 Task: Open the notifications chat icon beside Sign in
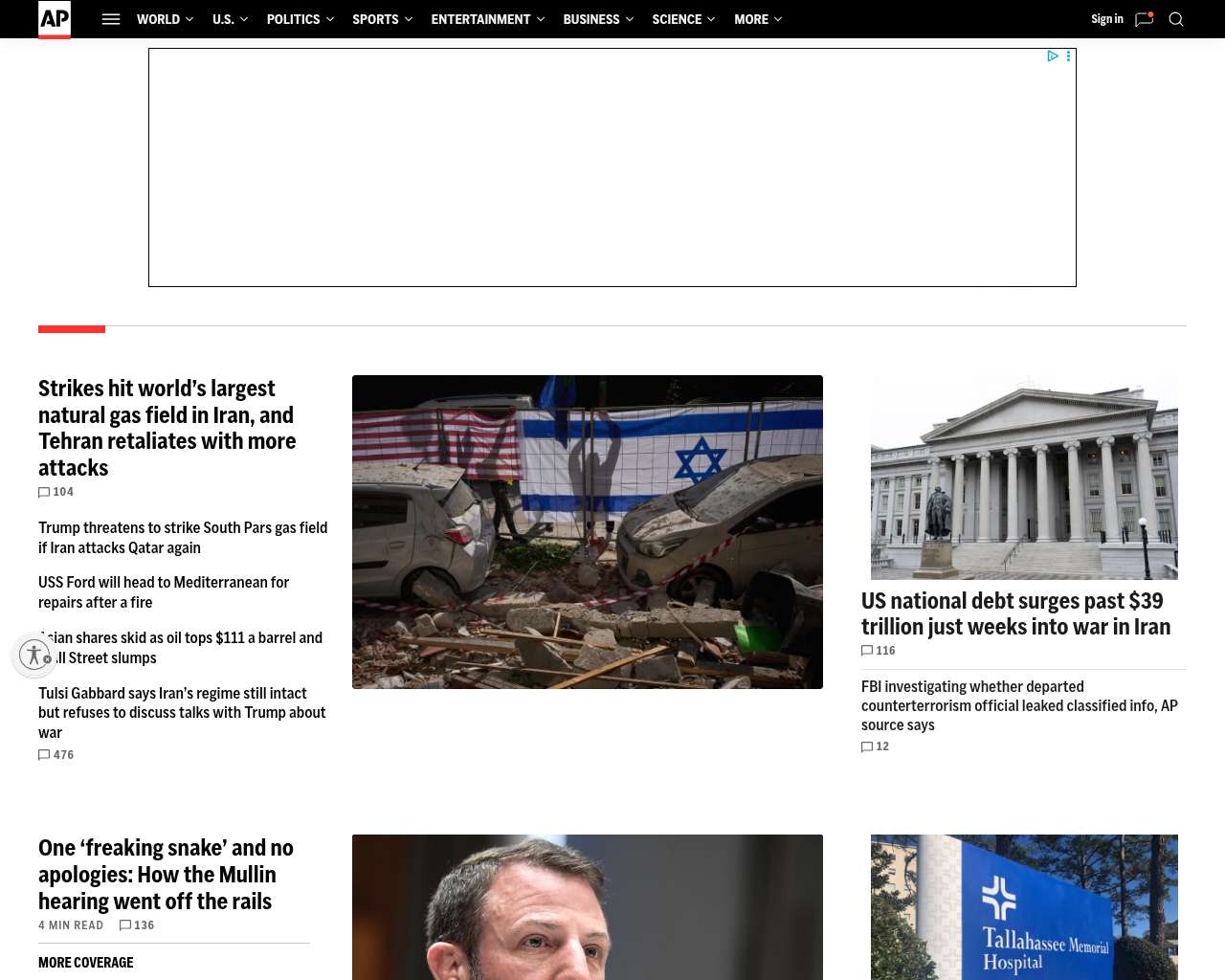pyautogui.click(x=1144, y=19)
